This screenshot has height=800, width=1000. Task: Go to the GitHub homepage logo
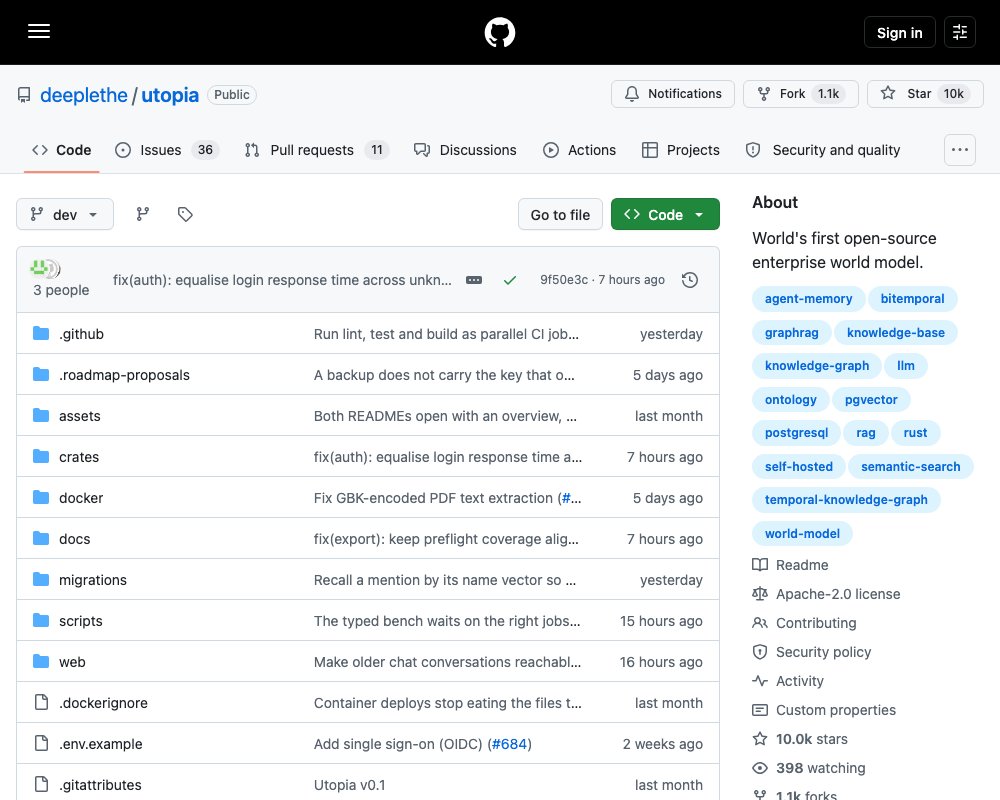pyautogui.click(x=499, y=32)
